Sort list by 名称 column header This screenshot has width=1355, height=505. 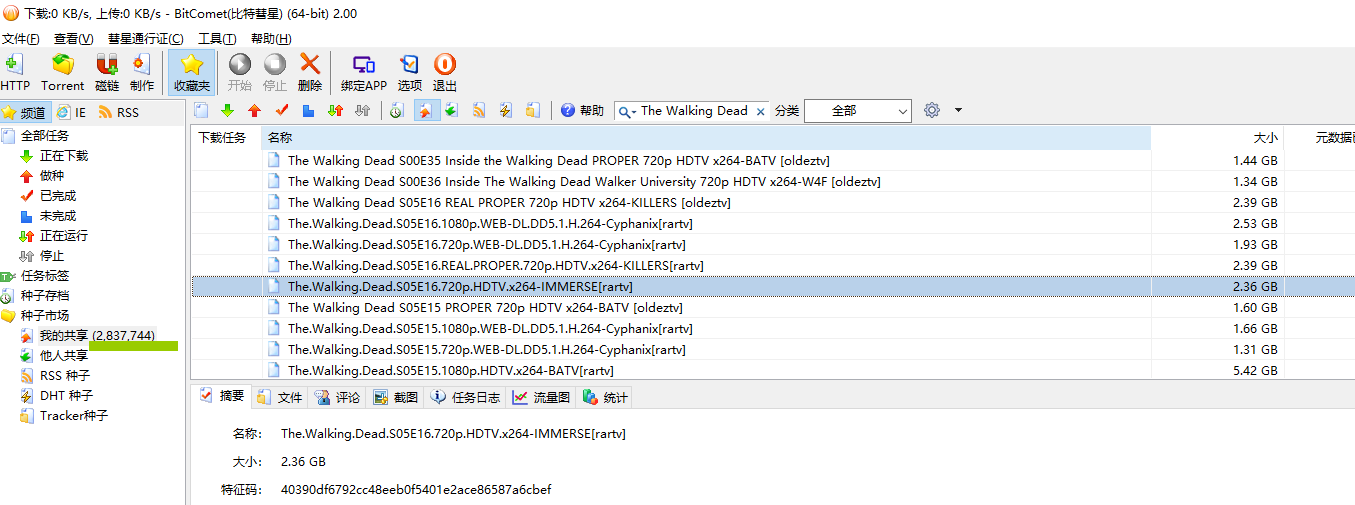click(706, 138)
